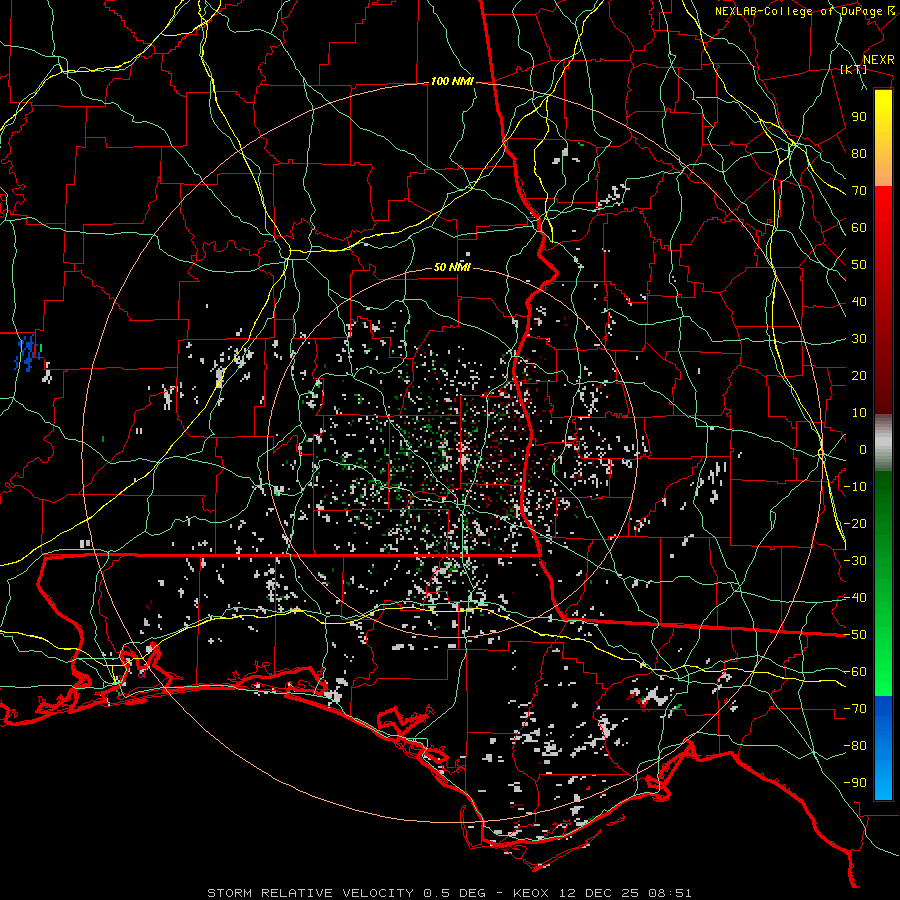
Task: Click the 70 value on velocity scale
Action: [x=859, y=191]
